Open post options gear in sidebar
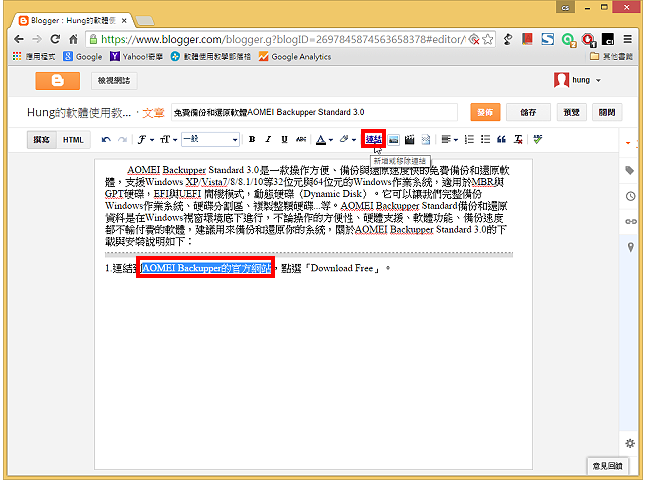Screen dimensions: 646x483 point(630,443)
